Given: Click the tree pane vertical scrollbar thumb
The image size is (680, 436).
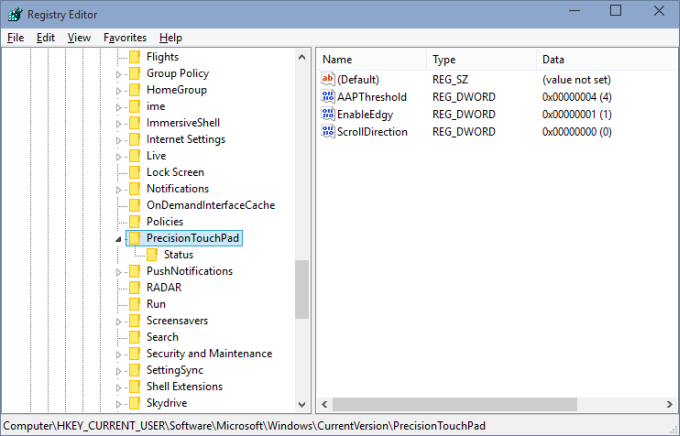Looking at the screenshot, I should click(x=302, y=288).
